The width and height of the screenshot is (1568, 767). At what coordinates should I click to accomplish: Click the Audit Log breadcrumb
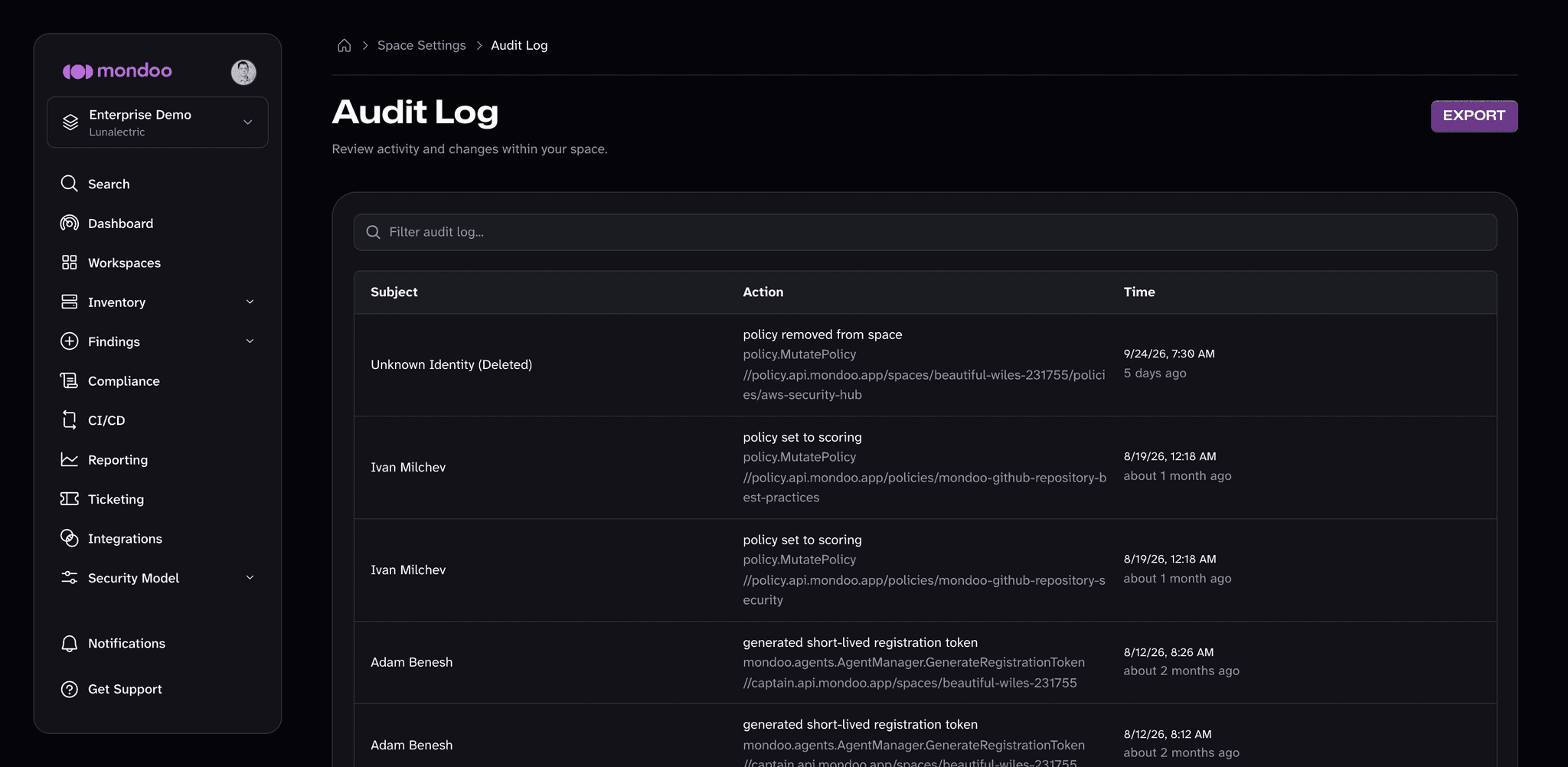519,46
